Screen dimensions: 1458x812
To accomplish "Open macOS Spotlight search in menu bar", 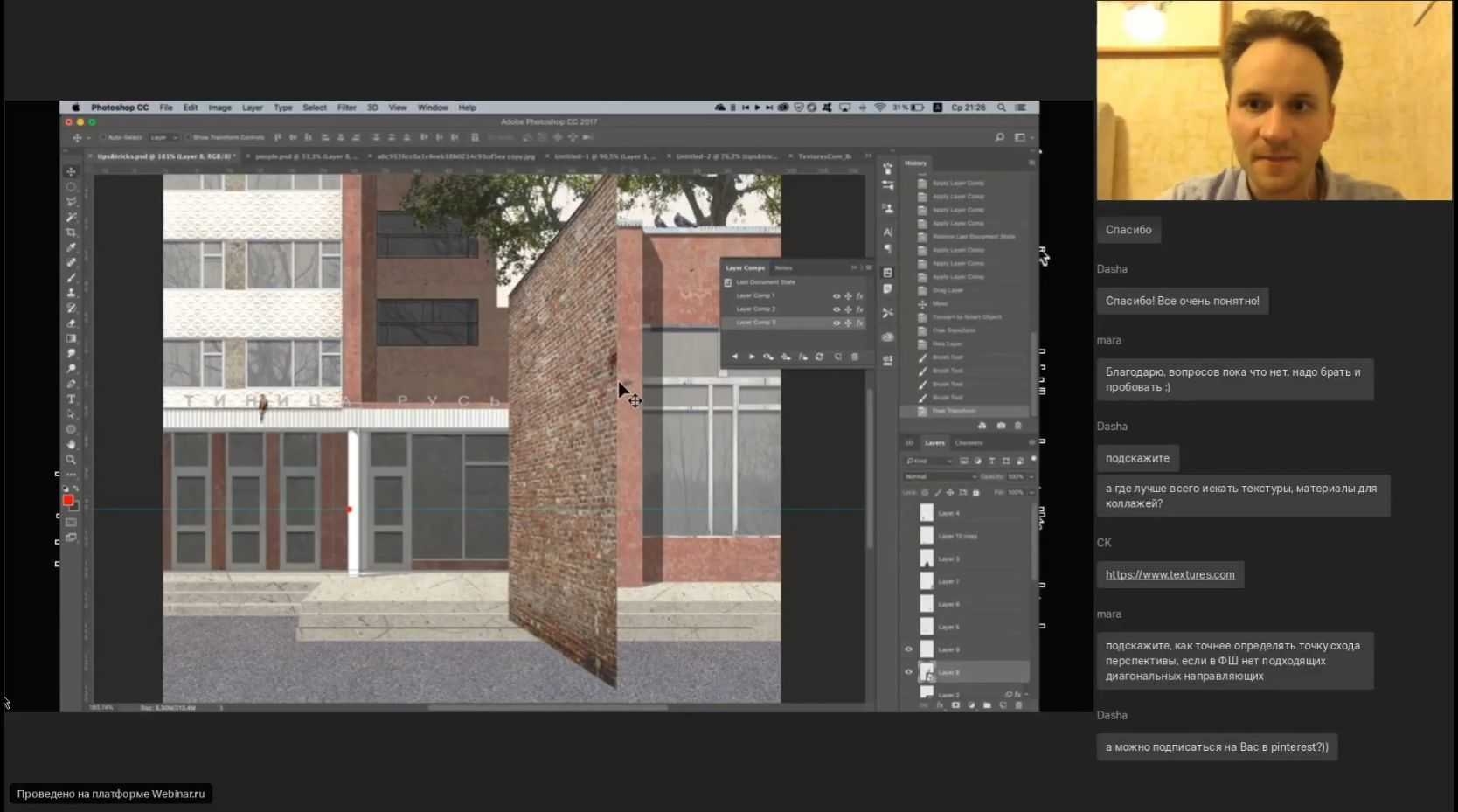I will click(1002, 108).
